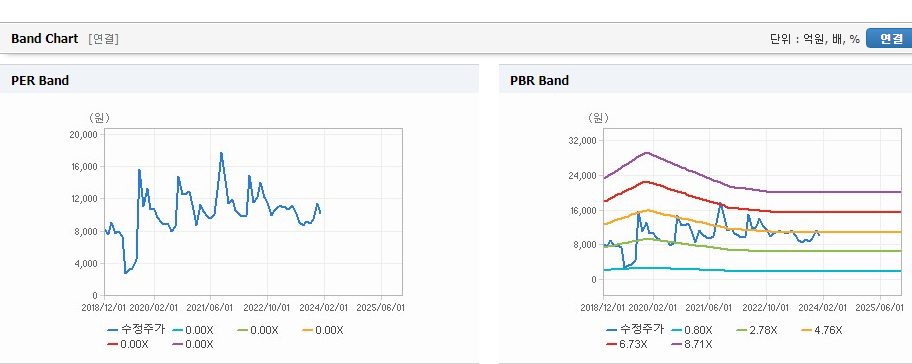Click the highest price peak in PER Band chart
912x364 pixels.
click(221, 153)
